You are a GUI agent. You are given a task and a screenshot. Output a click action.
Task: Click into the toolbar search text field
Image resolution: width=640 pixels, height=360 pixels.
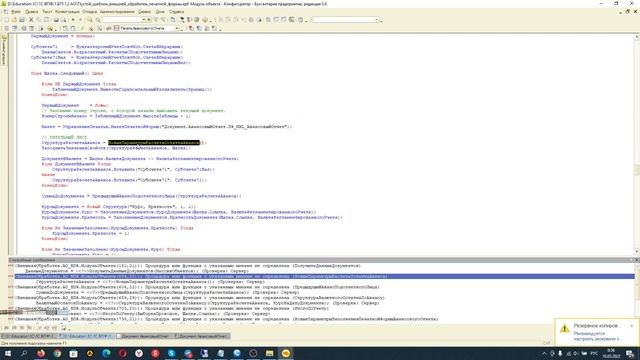[121, 20]
